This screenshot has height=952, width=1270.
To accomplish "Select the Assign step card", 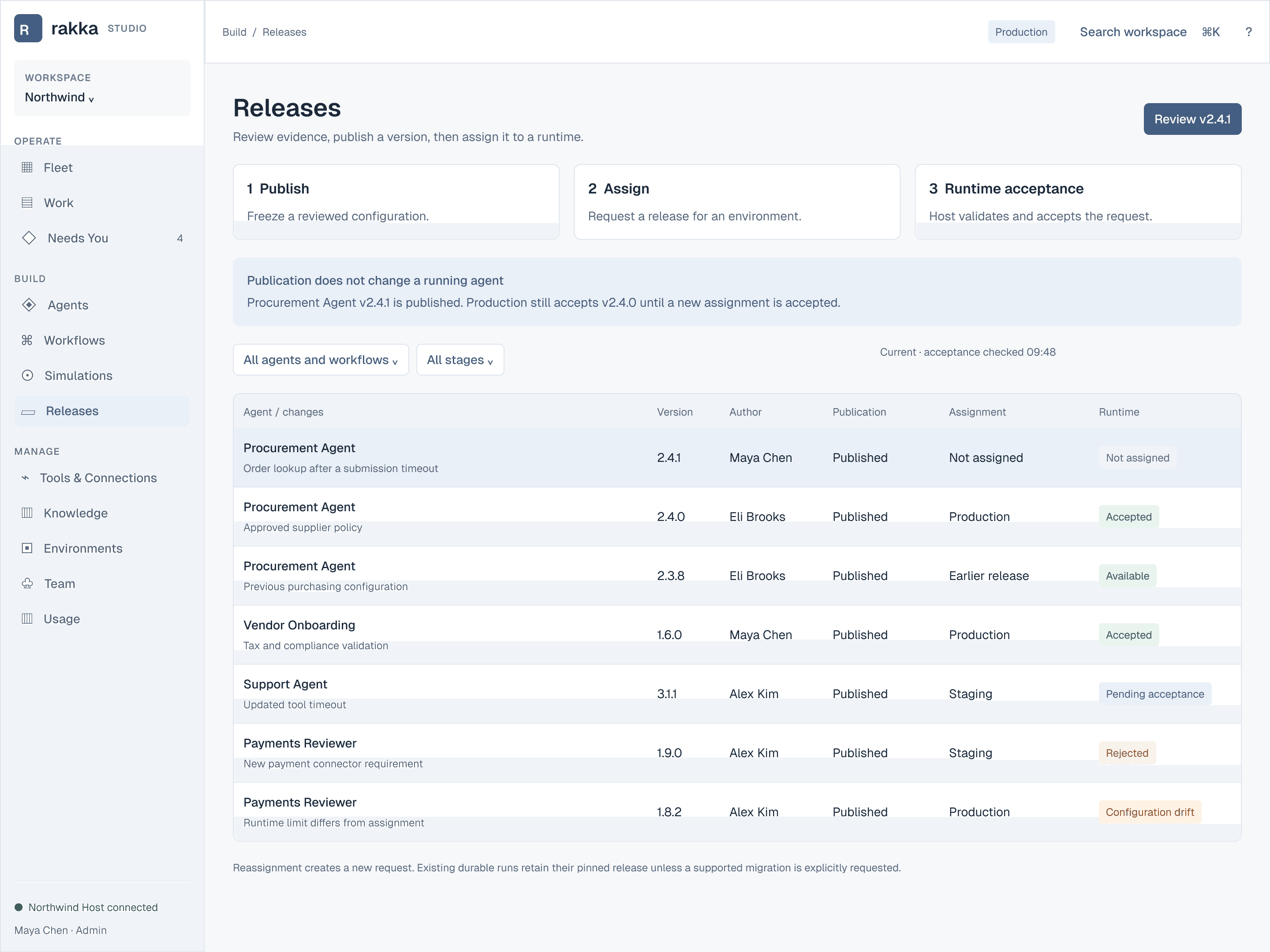I will (x=736, y=202).
